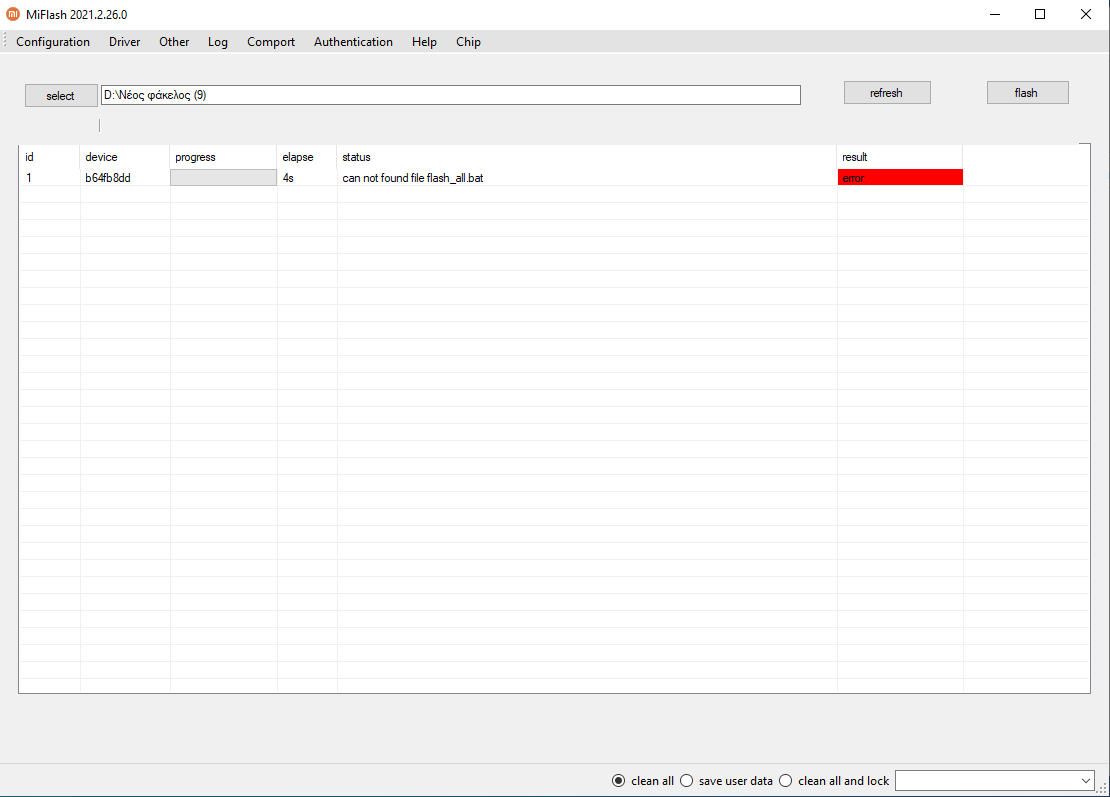The image size is (1110, 797).
Task: Click the result column header
Action: coord(900,157)
